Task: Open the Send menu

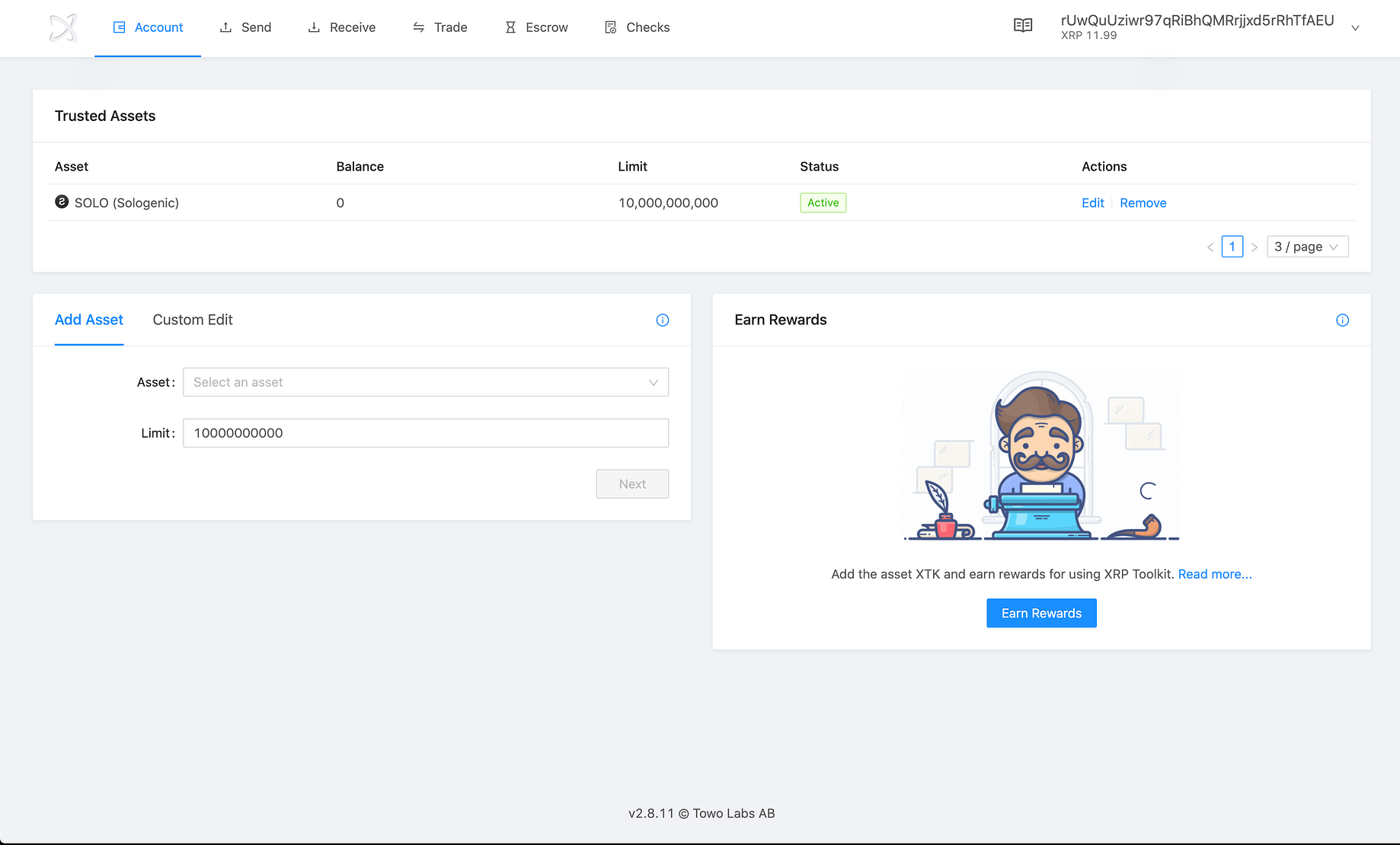Action: 245,27
